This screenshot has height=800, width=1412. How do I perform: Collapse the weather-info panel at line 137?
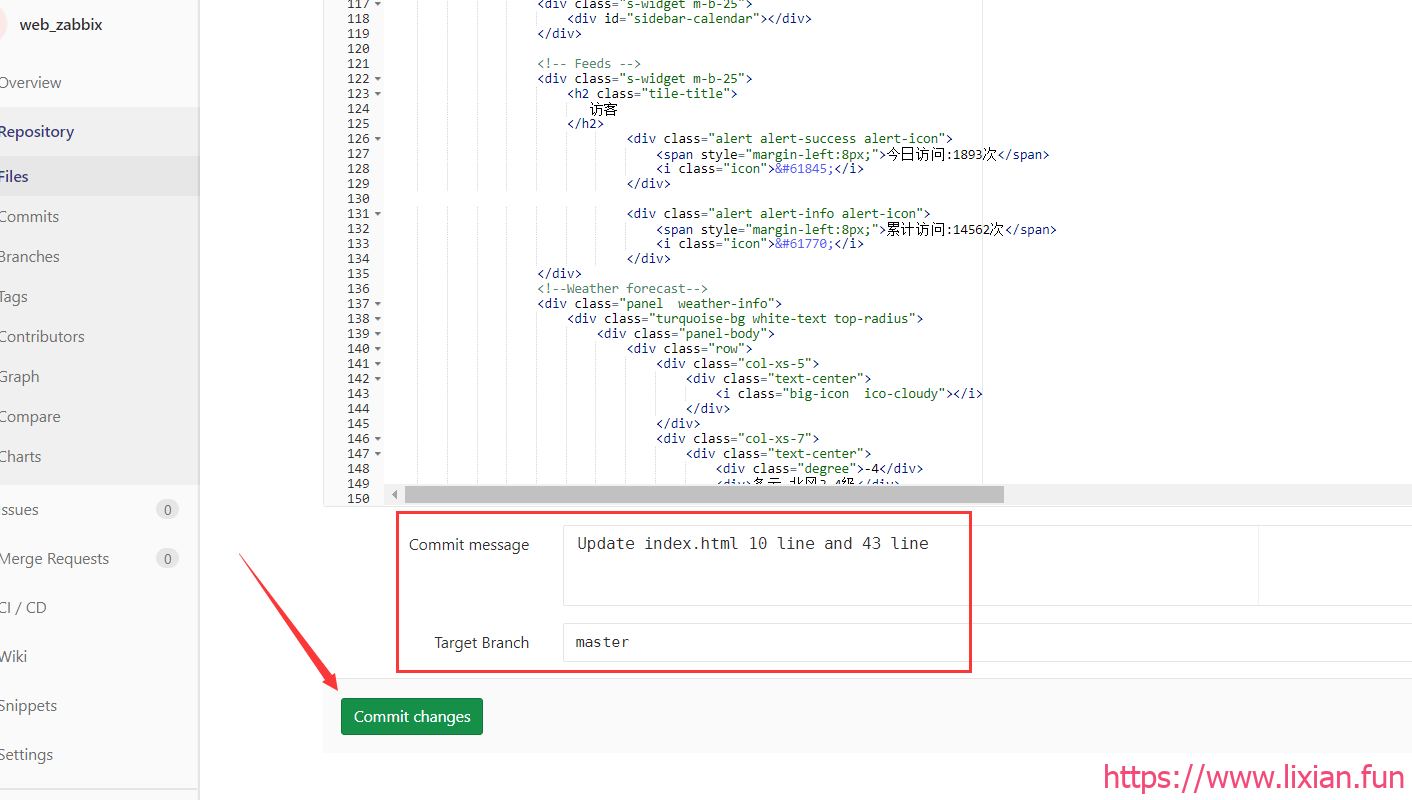[378, 304]
